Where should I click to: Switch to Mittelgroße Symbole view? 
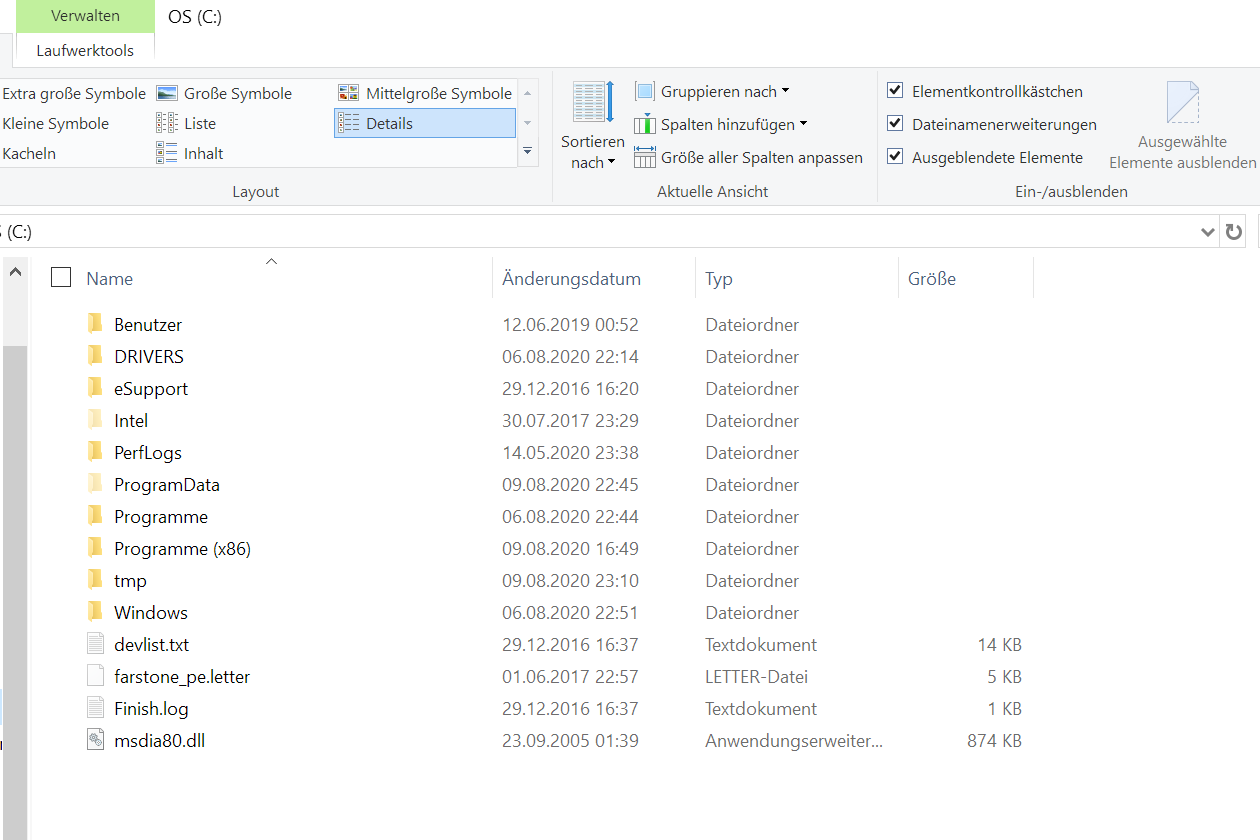coord(425,93)
